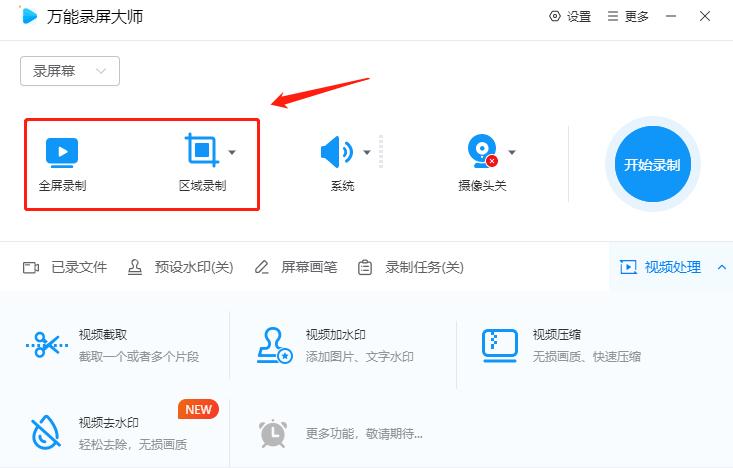Open the 录屏幕 mode dropdown
Screen dimensions: 733x468
pyautogui.click(x=70, y=71)
